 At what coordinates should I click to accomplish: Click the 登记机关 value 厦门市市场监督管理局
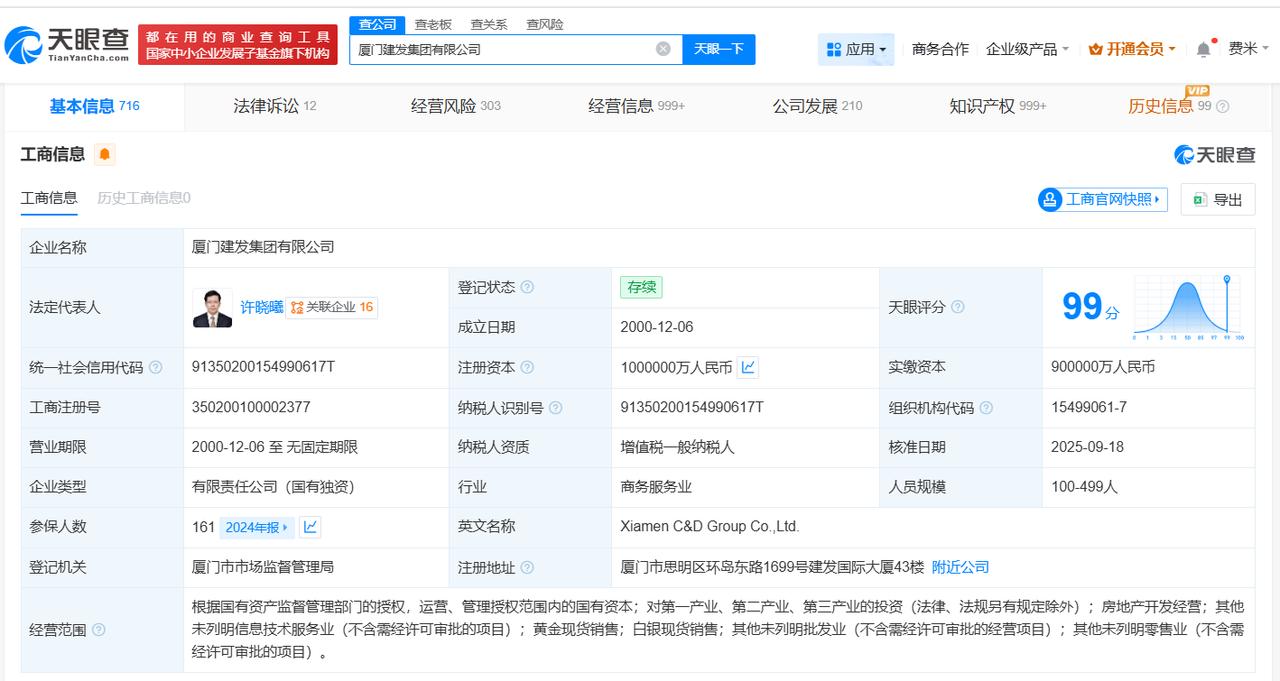point(263,567)
